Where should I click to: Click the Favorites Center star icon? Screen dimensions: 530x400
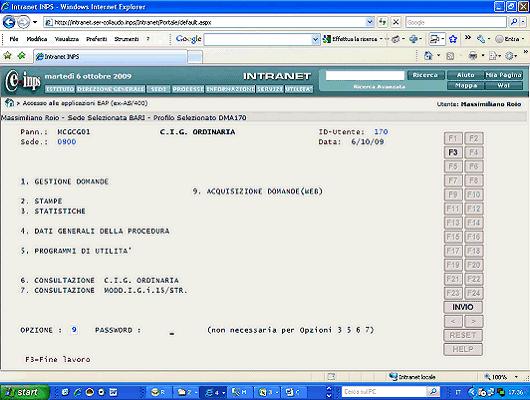(x=7, y=55)
